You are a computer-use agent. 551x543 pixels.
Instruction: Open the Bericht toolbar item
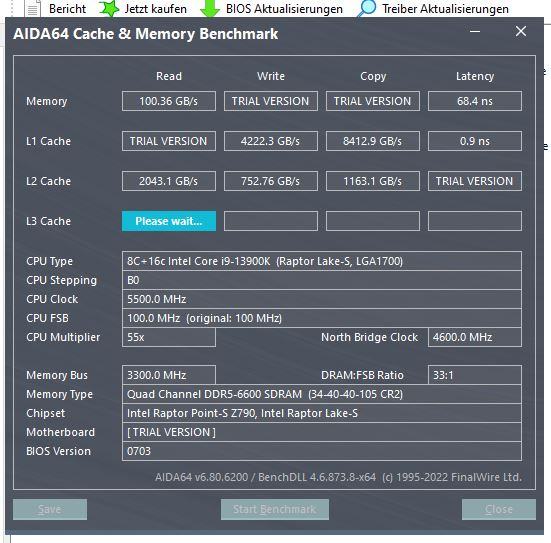coord(67,9)
